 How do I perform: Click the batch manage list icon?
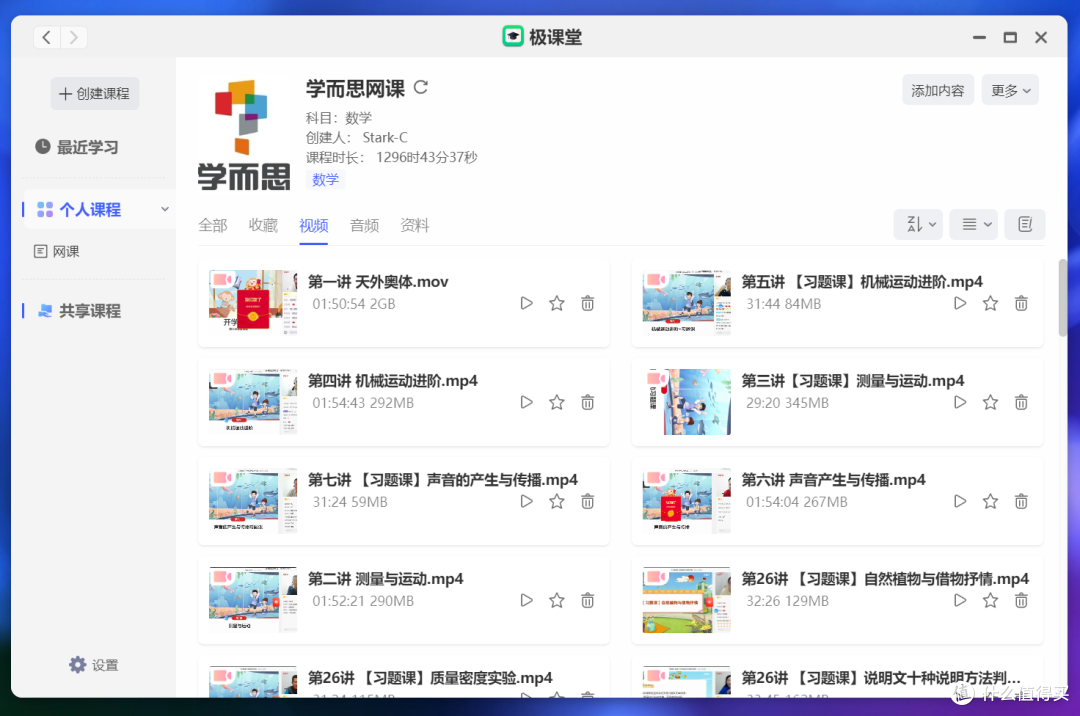pyautogui.click(x=1025, y=224)
